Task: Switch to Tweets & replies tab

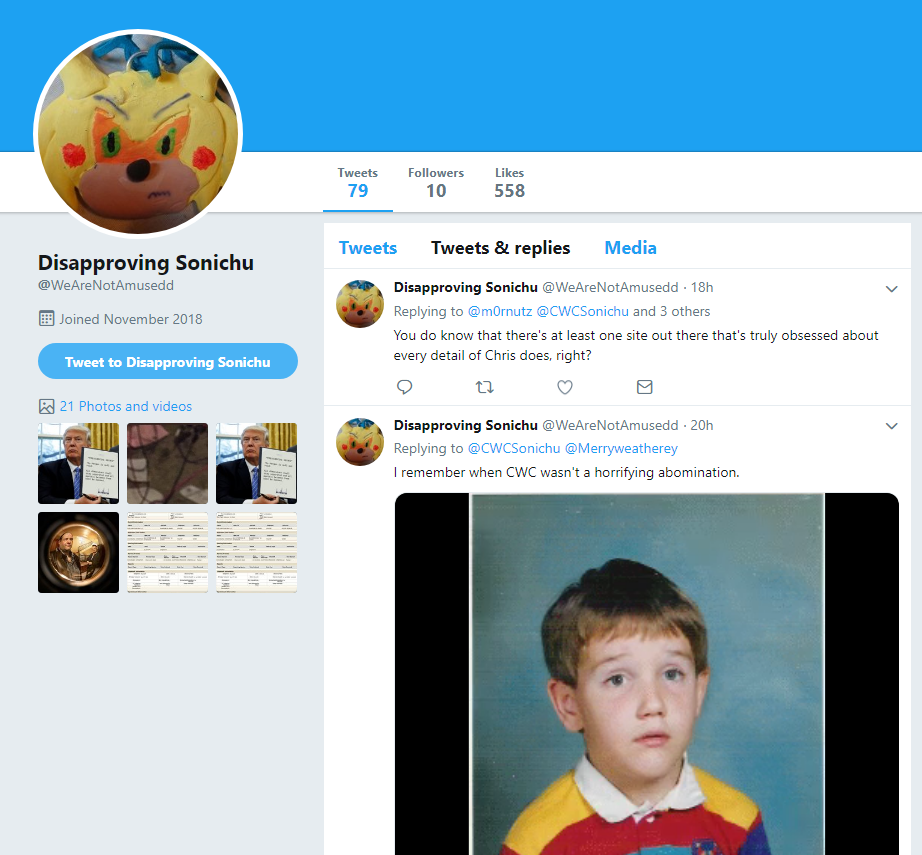Action: (500, 248)
